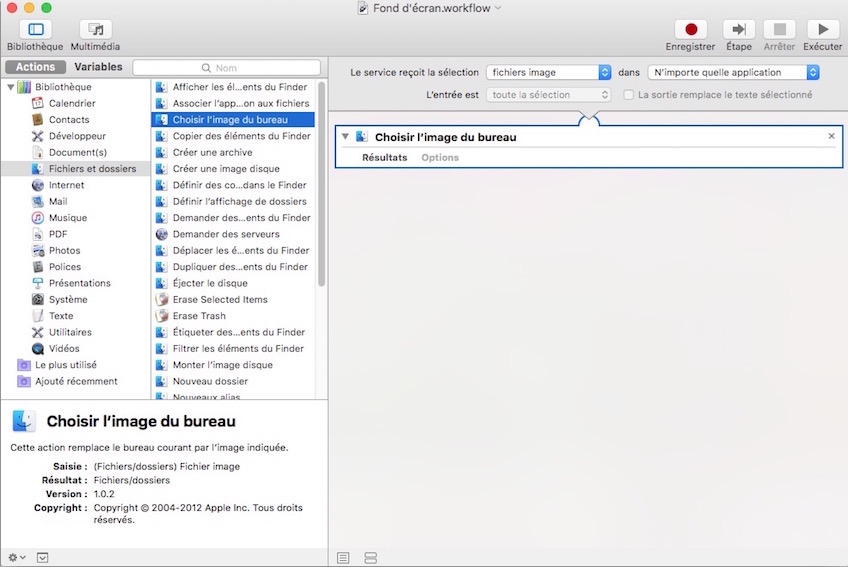The image size is (848, 567).
Task: Select Calendrier in the library
Action: tap(72, 103)
